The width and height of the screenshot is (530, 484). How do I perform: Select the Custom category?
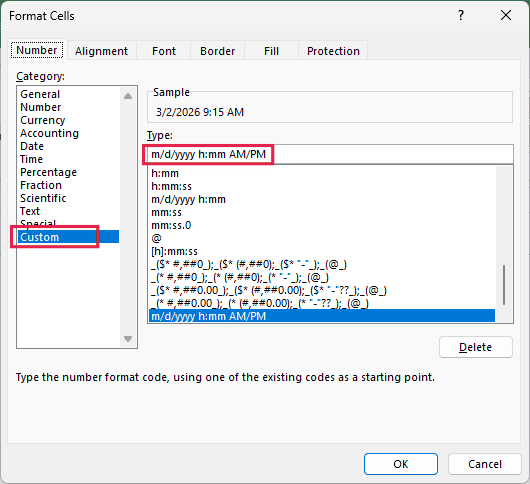[68, 237]
